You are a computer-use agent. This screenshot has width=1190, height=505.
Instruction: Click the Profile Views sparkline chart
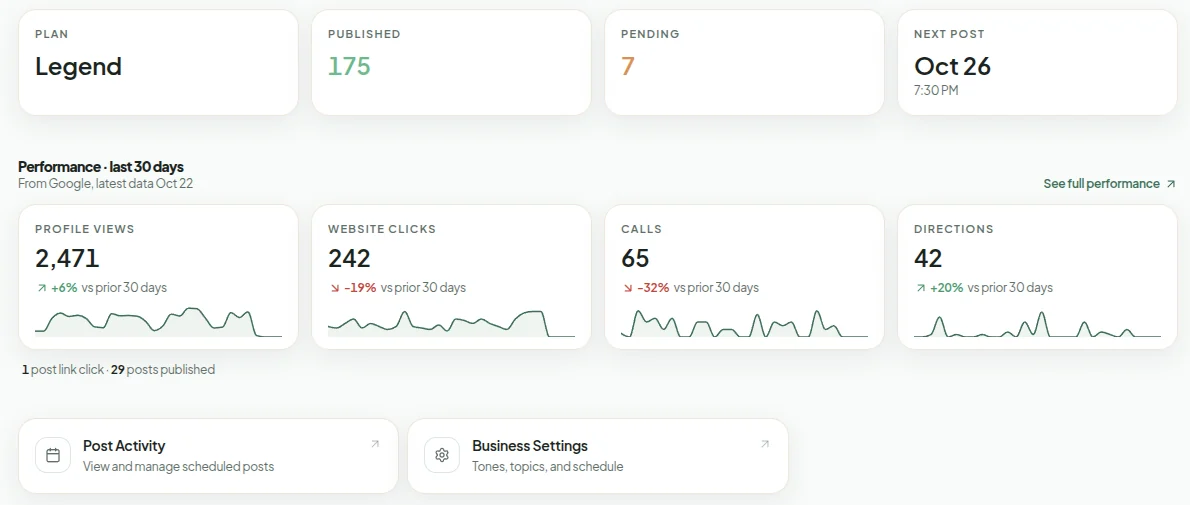click(158, 322)
